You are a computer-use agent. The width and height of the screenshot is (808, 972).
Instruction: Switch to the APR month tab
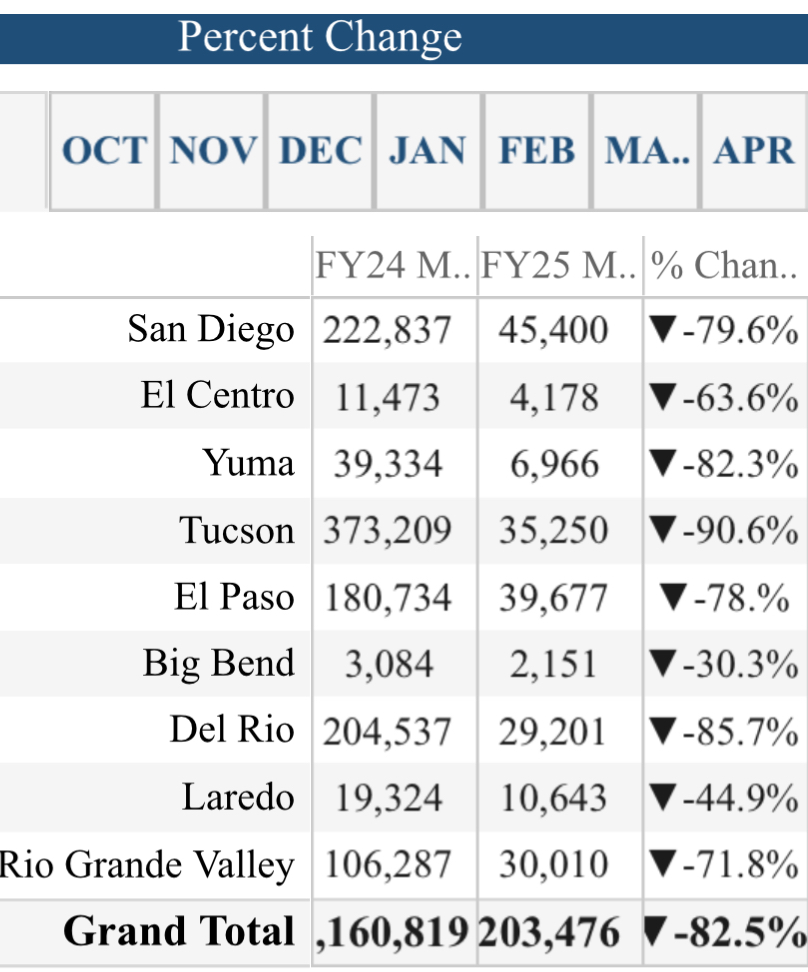pyautogui.click(x=754, y=151)
